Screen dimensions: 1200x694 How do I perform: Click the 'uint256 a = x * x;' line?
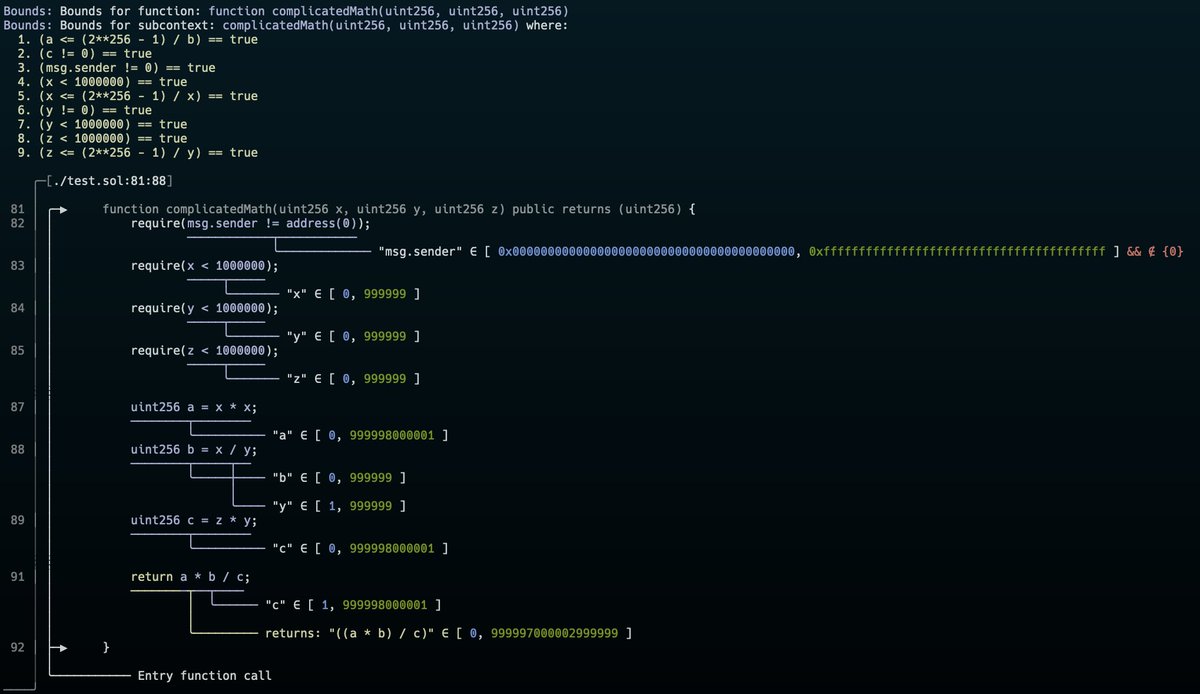(194, 407)
